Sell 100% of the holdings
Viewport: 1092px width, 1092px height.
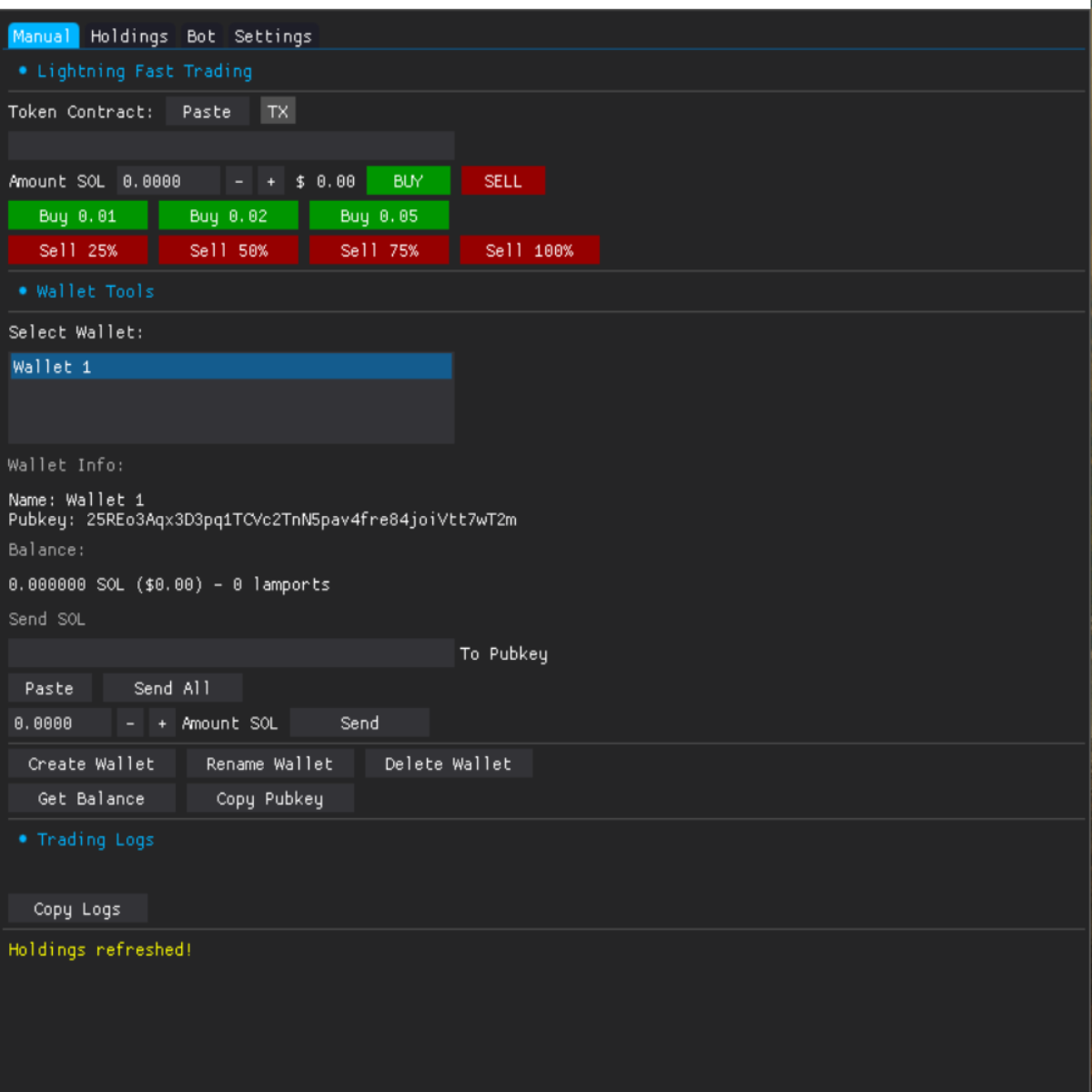pos(530,250)
